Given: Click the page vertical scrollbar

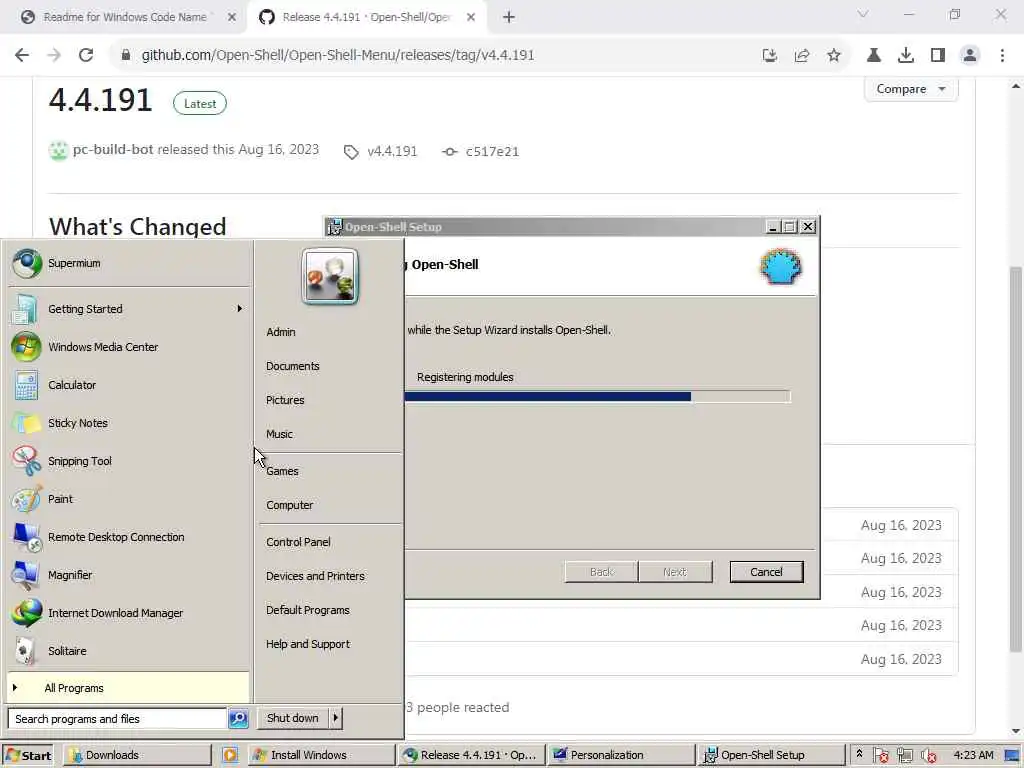Looking at the screenshot, I should [x=1016, y=458].
